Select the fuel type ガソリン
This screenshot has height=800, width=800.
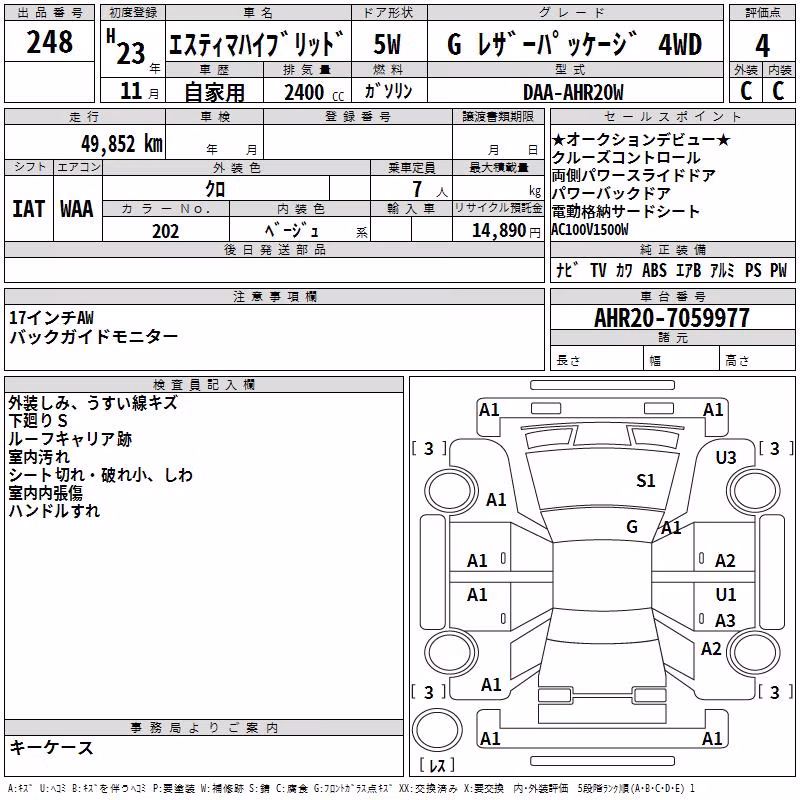(388, 91)
